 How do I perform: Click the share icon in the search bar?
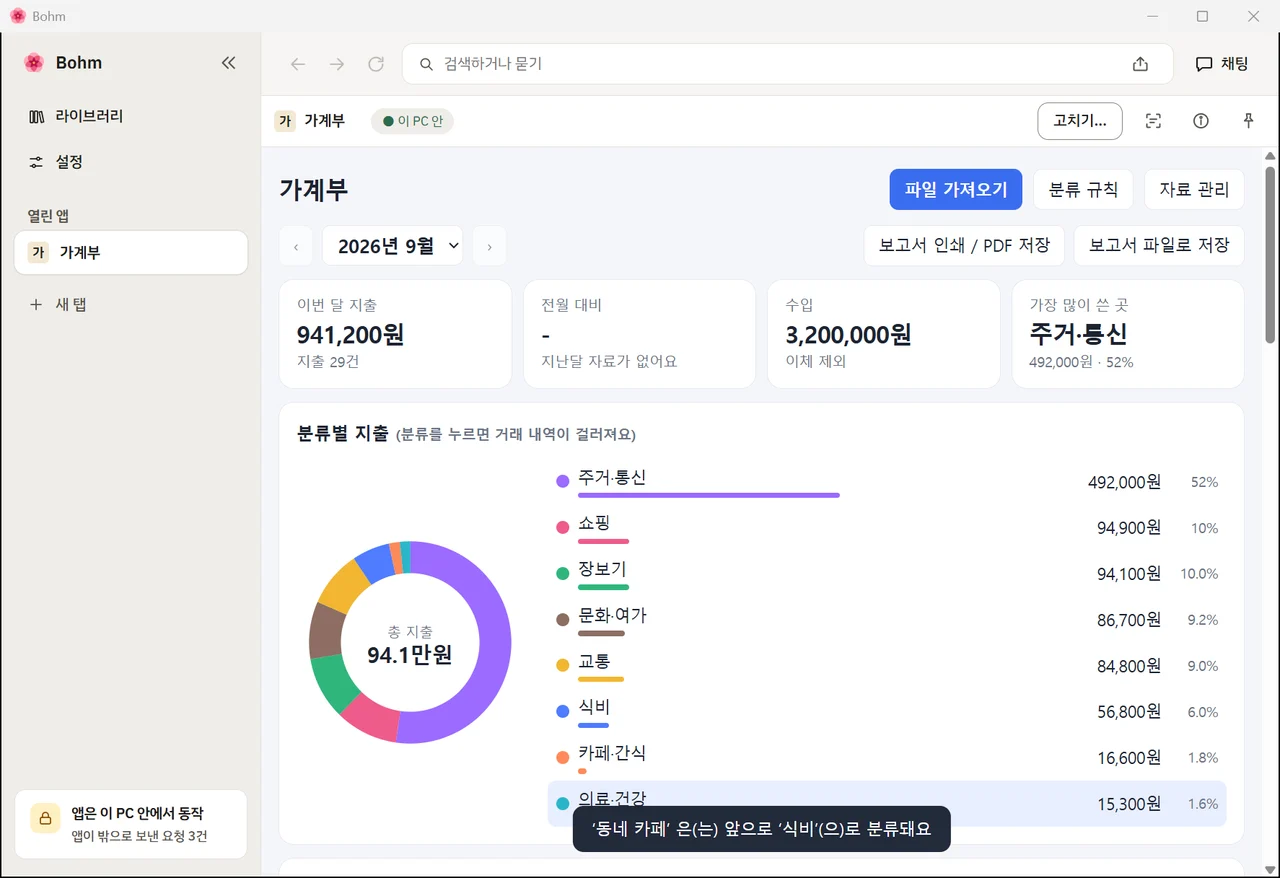point(1140,64)
